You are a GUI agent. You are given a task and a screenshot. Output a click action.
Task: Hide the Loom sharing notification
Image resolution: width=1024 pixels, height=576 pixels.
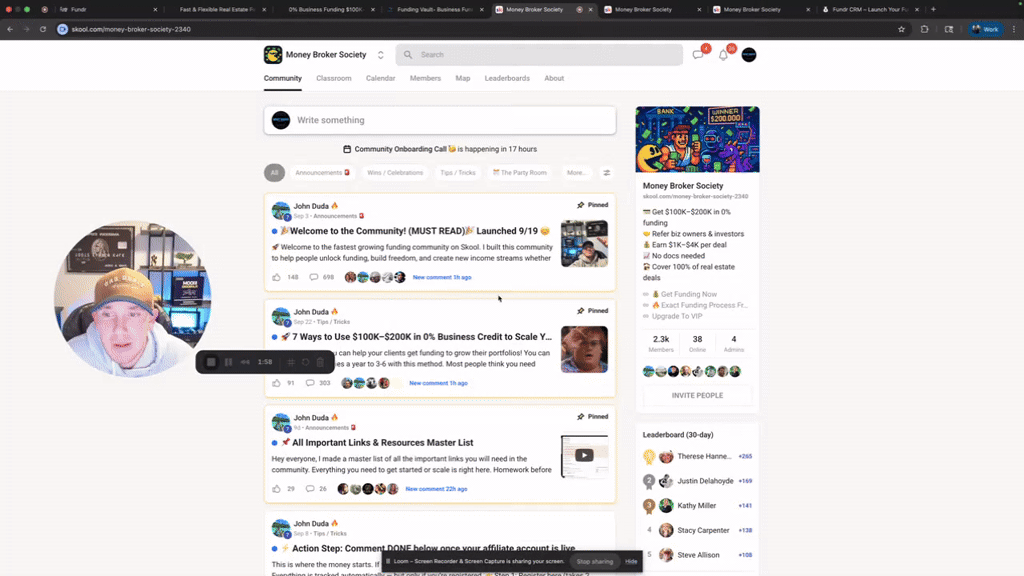coord(631,562)
